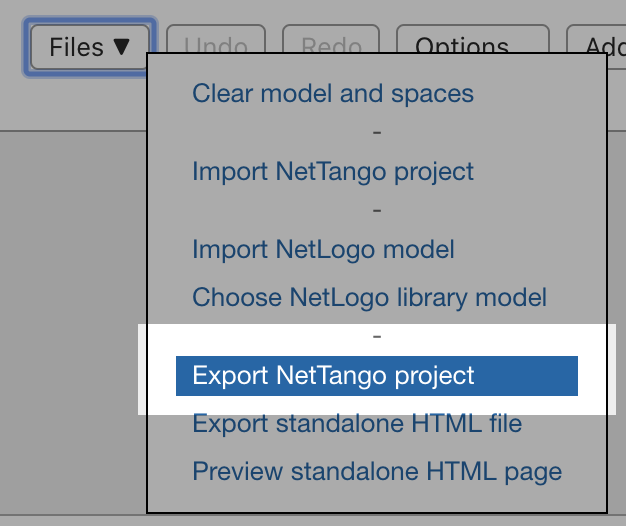This screenshot has width=626, height=526.
Task: Open the Files dropdown button
Action: point(90,47)
